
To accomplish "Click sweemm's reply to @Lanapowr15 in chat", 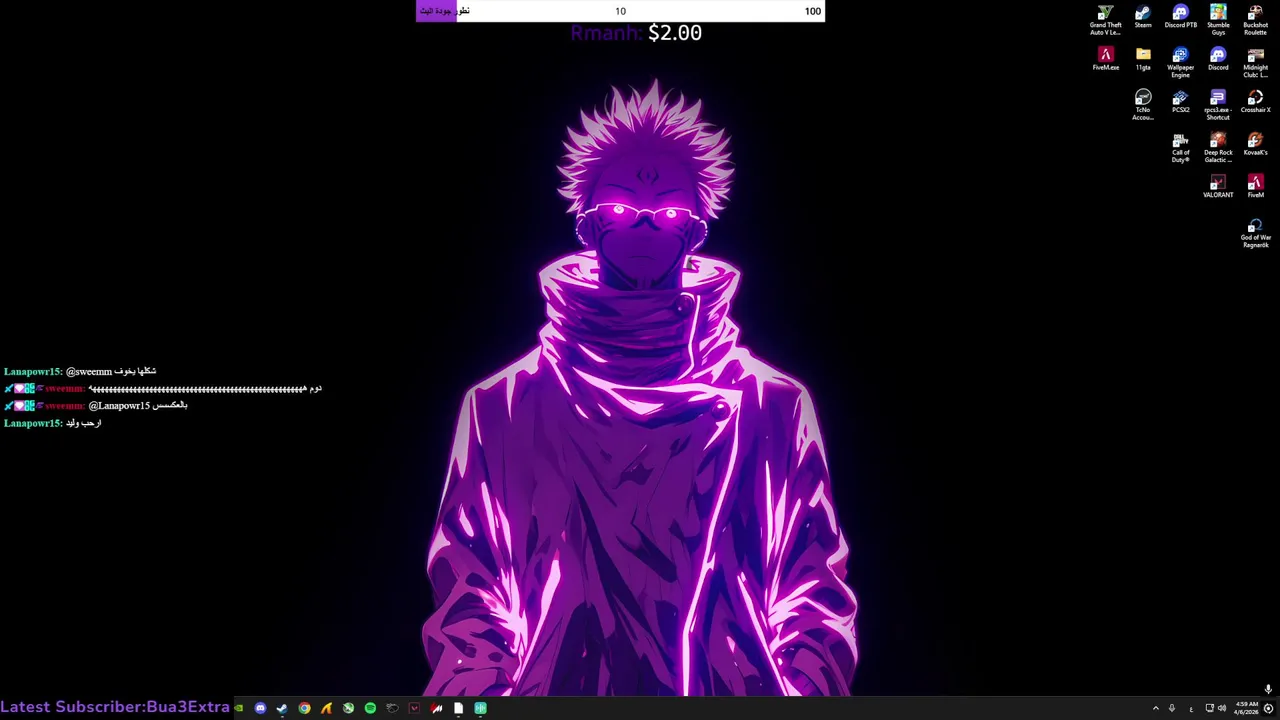I will pos(96,405).
